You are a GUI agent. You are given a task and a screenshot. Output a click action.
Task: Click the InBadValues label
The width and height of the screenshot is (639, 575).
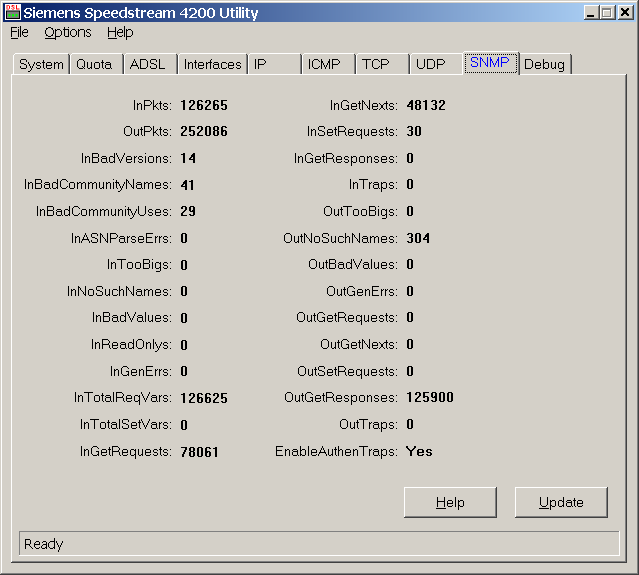[132, 317]
